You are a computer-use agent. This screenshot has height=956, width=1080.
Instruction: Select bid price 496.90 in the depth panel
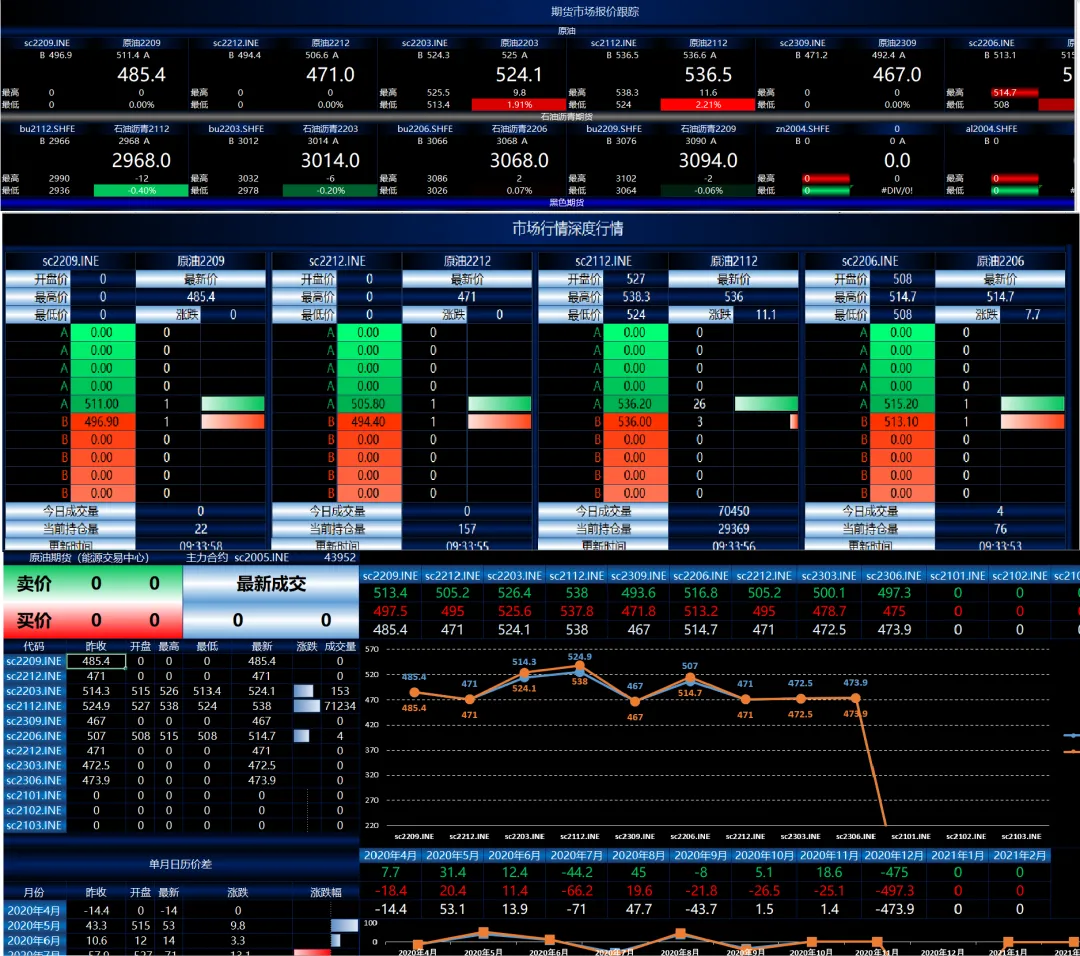[102, 422]
